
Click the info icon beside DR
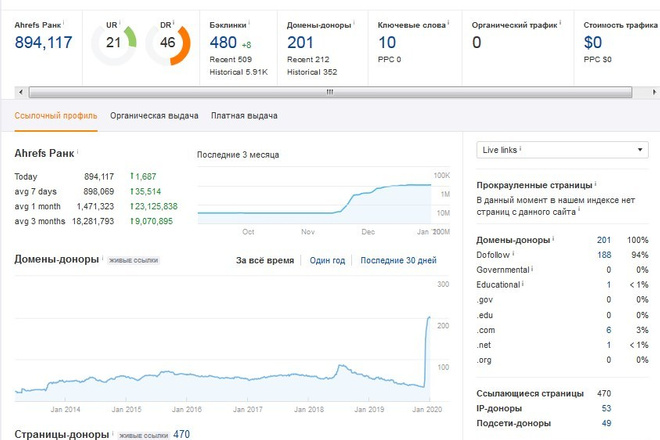pos(173,22)
